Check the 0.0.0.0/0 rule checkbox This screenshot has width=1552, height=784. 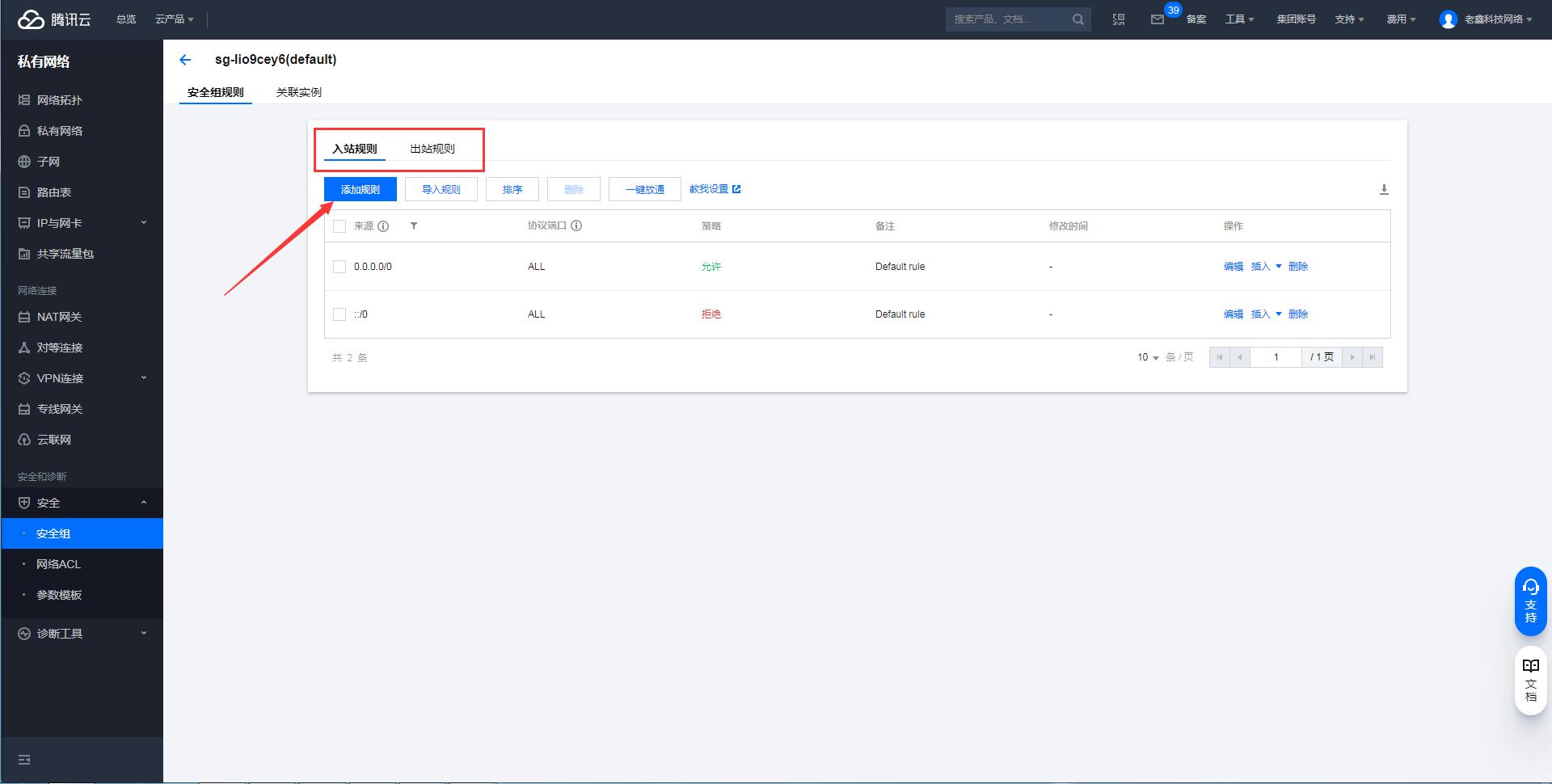(x=339, y=267)
